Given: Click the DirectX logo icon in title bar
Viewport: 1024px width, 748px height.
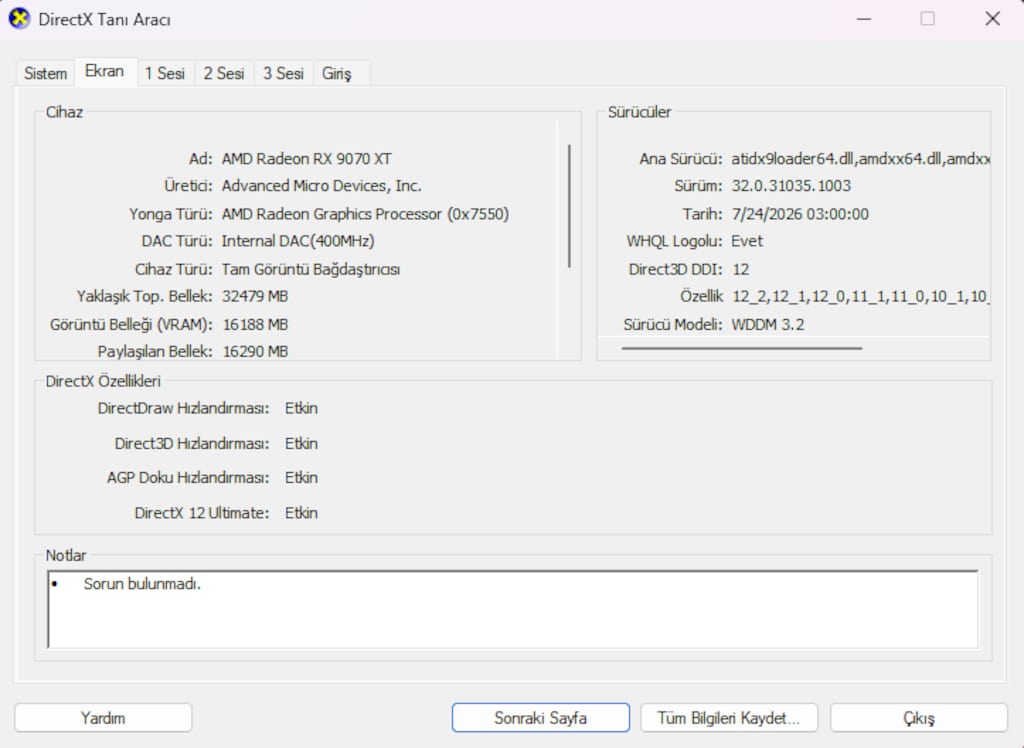Looking at the screenshot, I should (x=20, y=19).
